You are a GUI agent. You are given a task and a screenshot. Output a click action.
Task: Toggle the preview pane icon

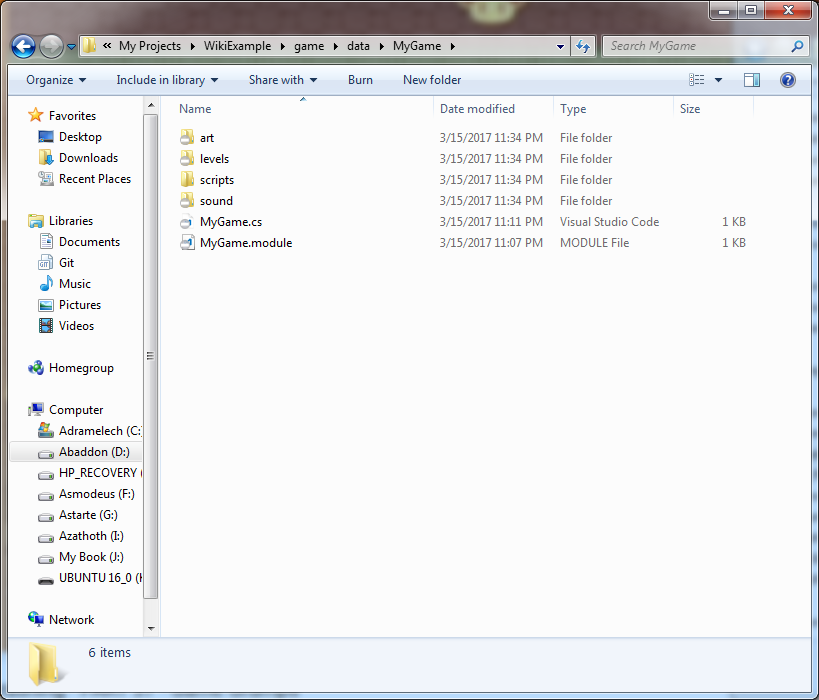[x=752, y=80]
